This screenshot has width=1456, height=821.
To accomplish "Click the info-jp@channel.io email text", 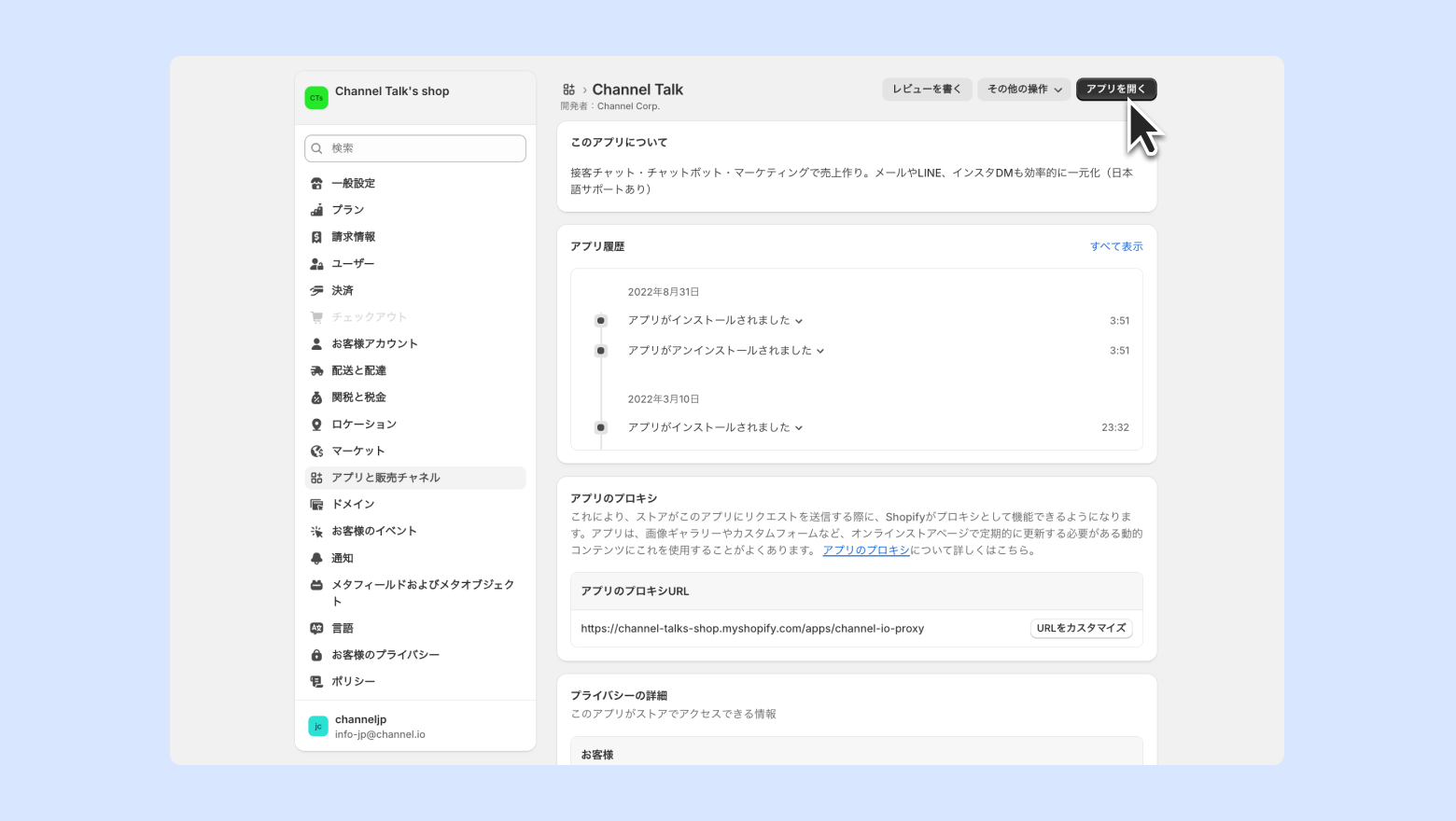I will point(380,735).
